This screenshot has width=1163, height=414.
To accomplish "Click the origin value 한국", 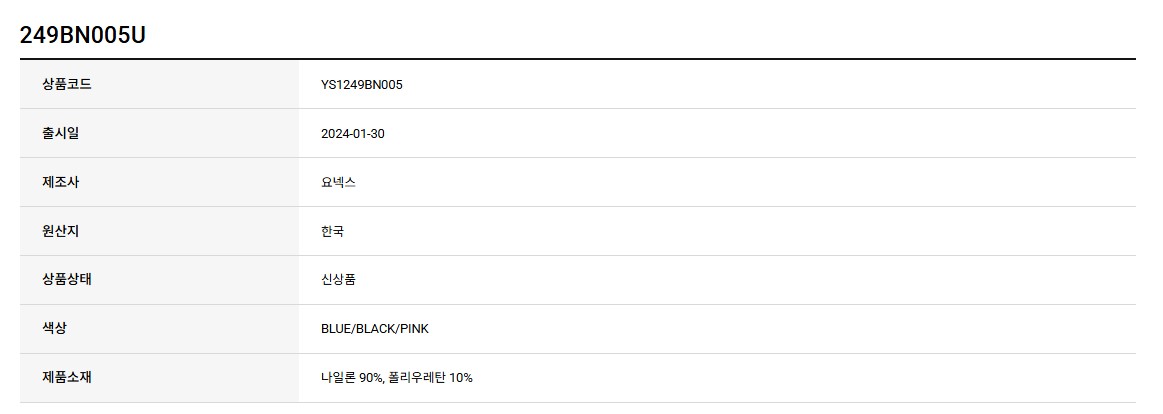I will [332, 231].
